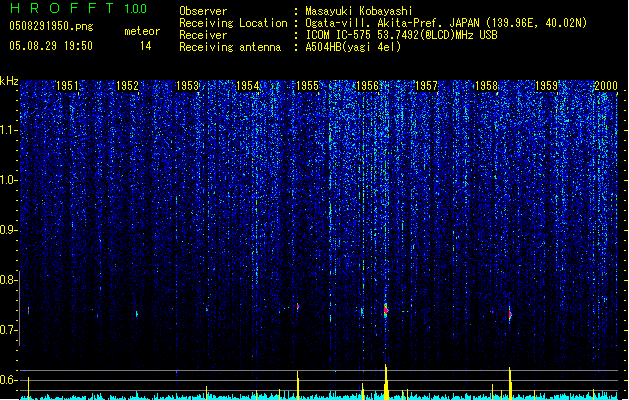The width and height of the screenshot is (629, 400).
Task: Click the meteor echo near 1955 marker
Action: 298,307
